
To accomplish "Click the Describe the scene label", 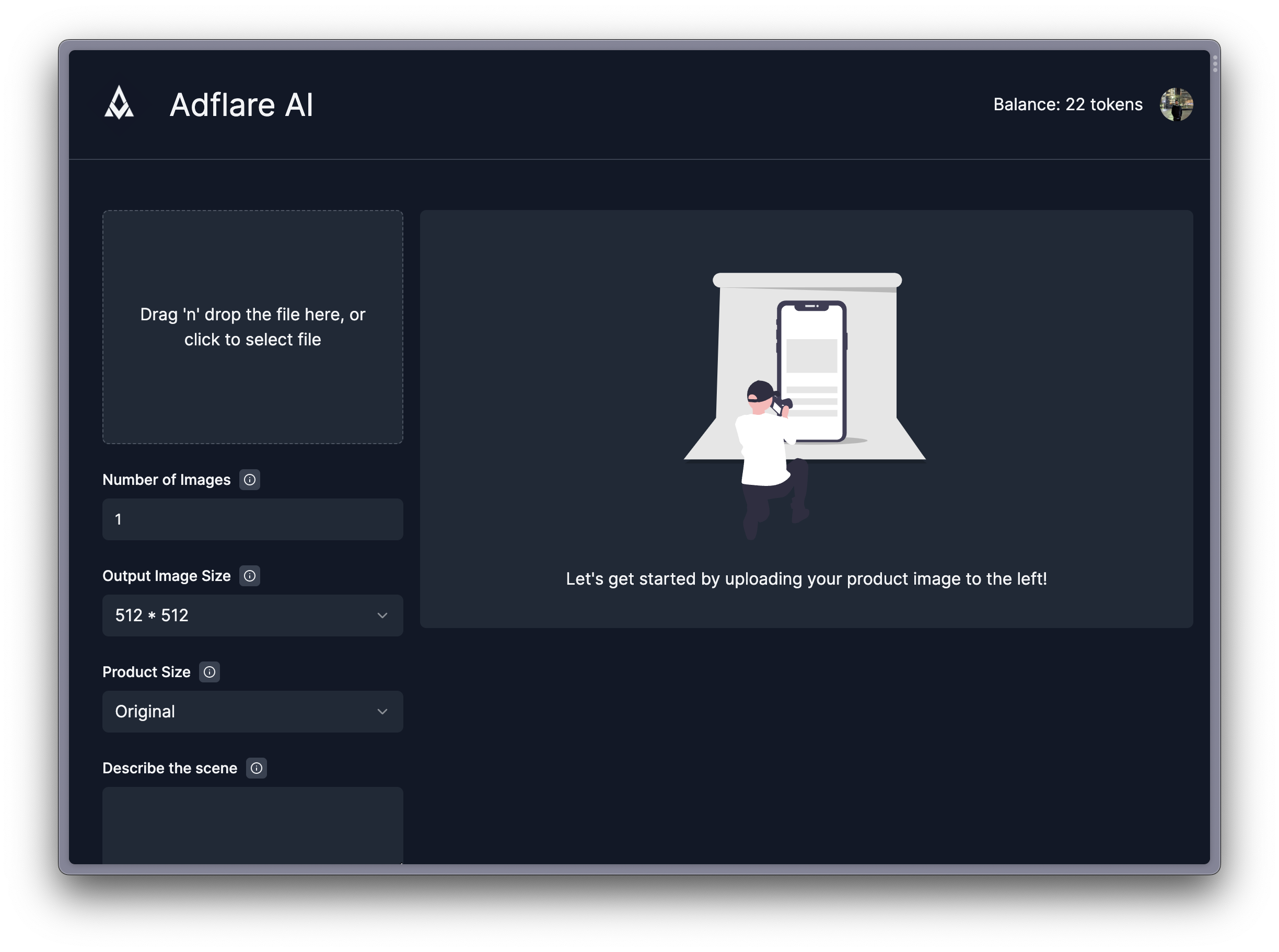I will 170,768.
